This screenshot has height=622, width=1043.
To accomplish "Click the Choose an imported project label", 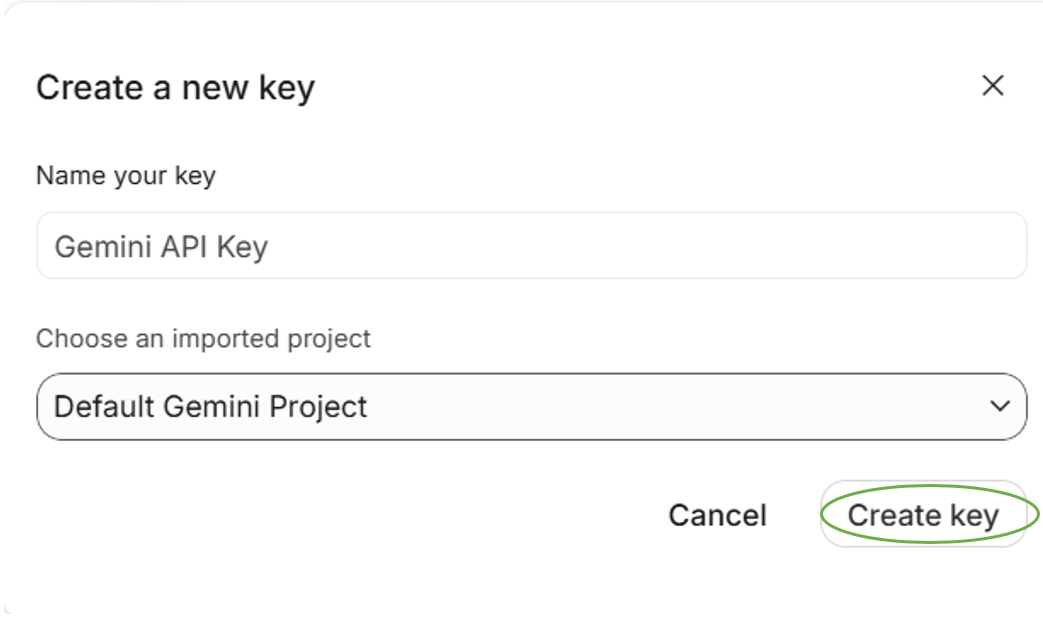I will pos(203,339).
